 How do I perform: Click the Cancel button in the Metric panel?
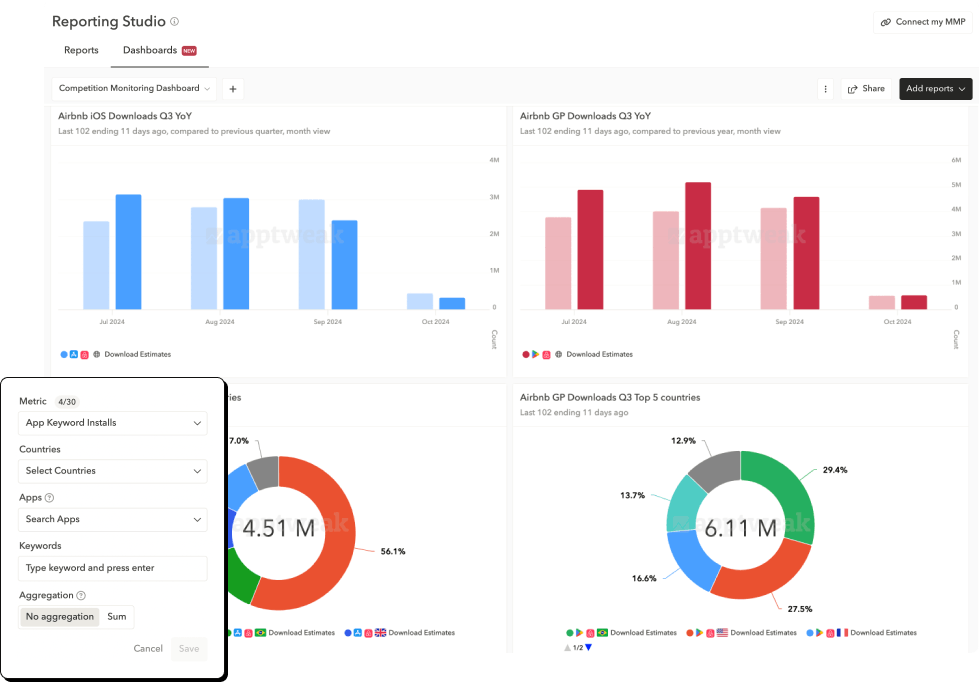click(x=148, y=648)
